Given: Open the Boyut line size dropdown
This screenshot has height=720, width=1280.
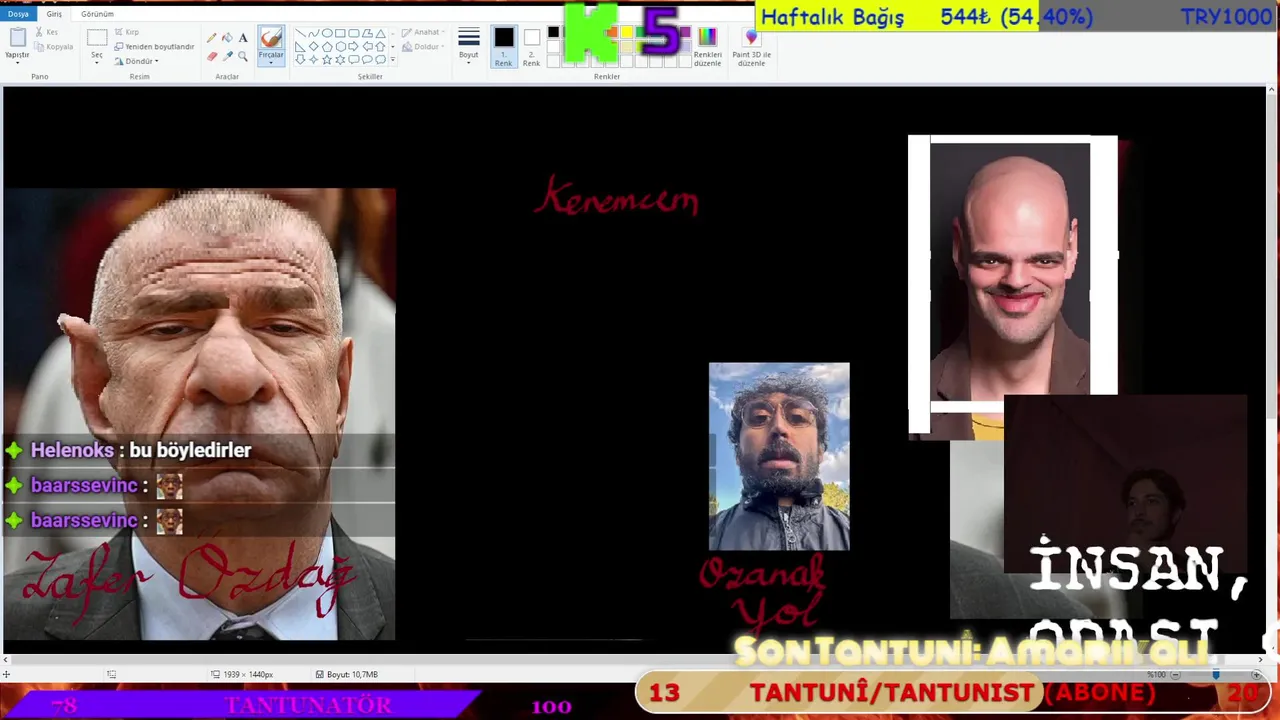Looking at the screenshot, I should click(x=468, y=48).
